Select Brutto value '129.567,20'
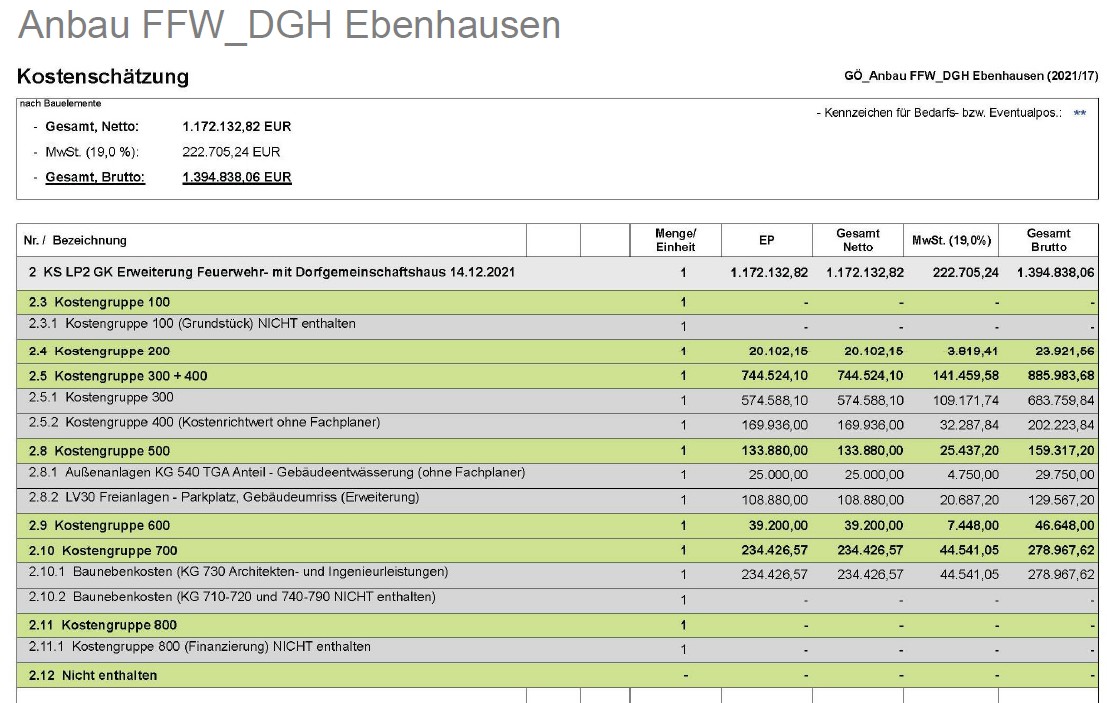The width and height of the screenshot is (1107, 703). pos(1061,500)
